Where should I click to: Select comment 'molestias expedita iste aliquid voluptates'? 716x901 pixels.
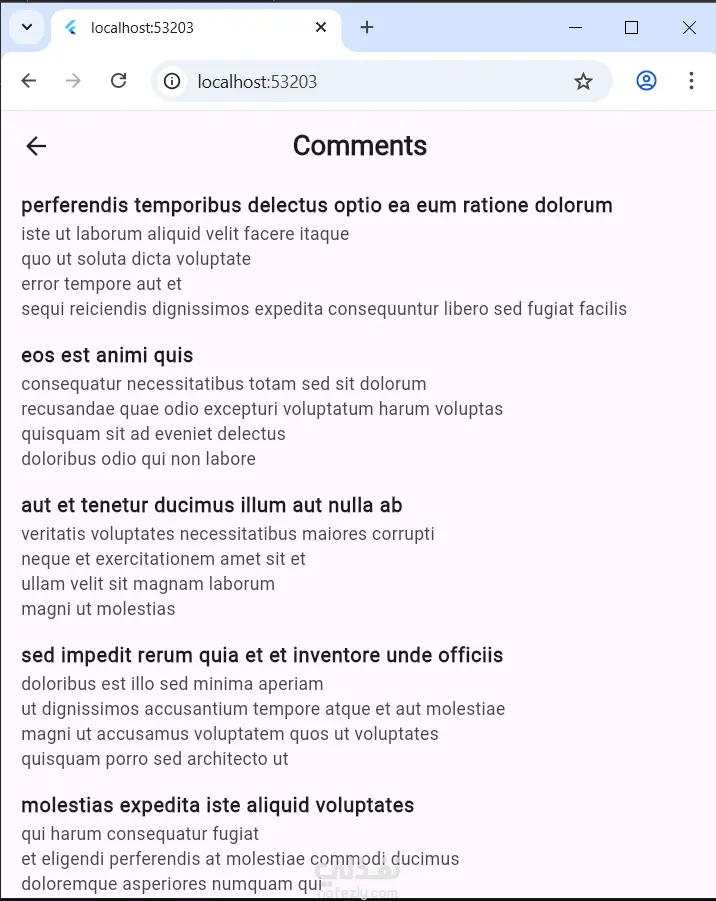click(x=217, y=805)
